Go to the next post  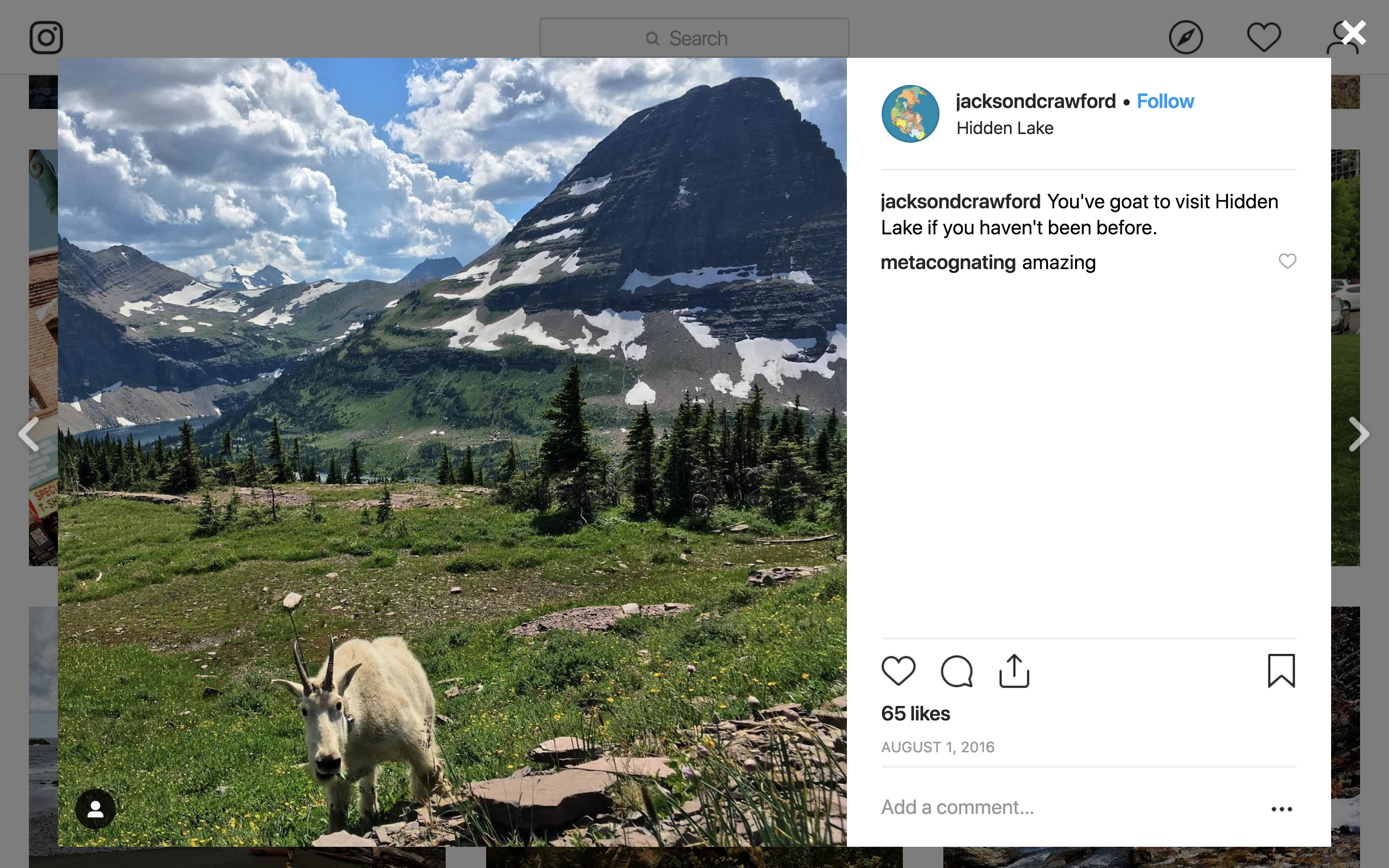1358,434
